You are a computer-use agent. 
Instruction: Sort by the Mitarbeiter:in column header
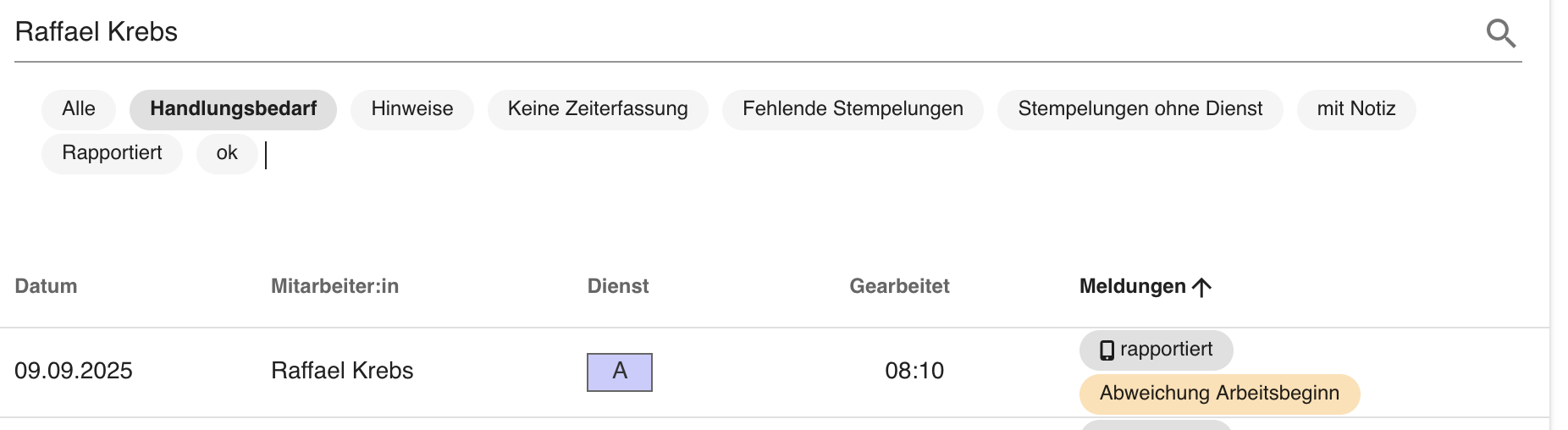point(334,286)
